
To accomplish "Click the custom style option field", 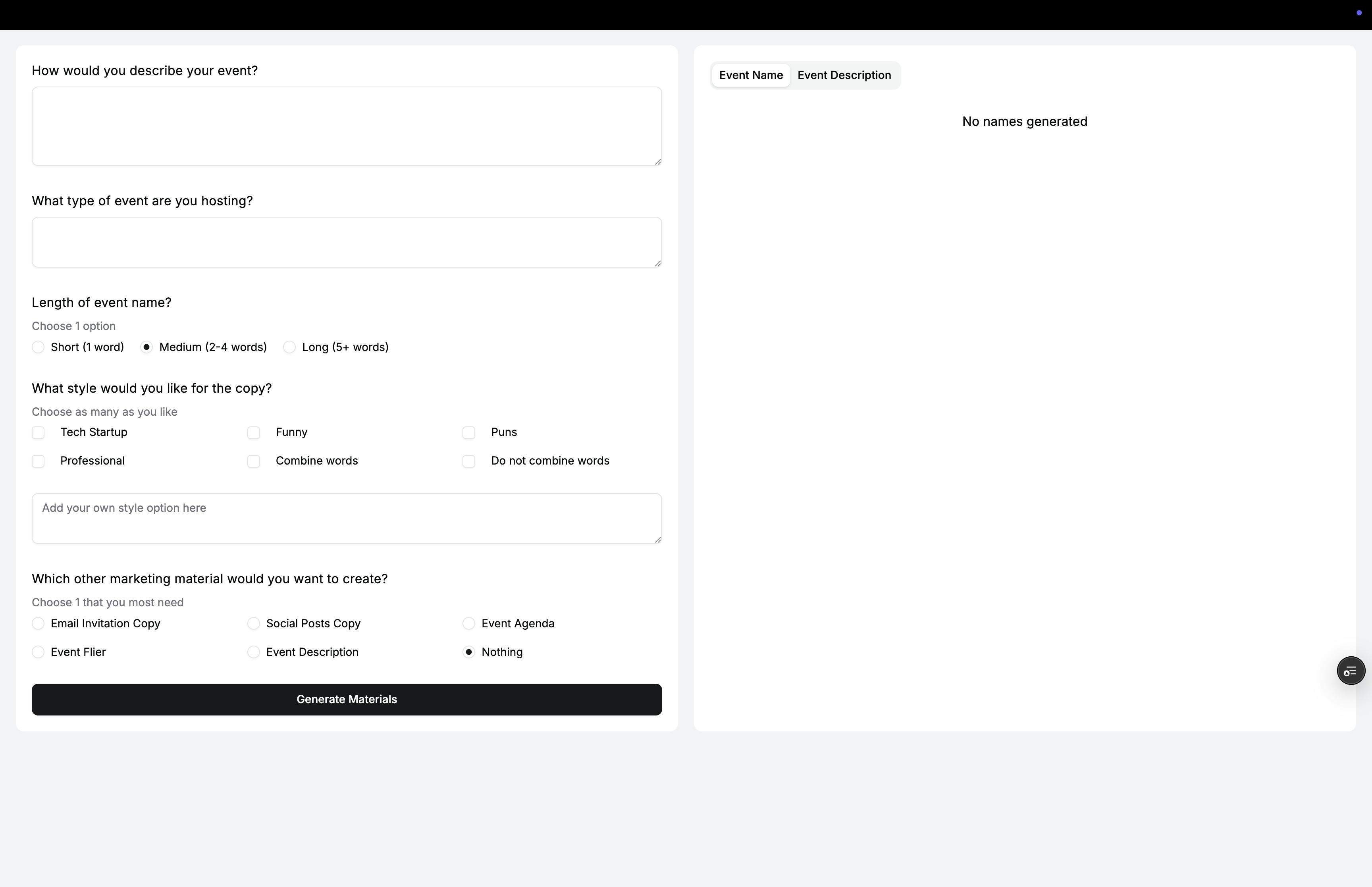I will 347,519.
